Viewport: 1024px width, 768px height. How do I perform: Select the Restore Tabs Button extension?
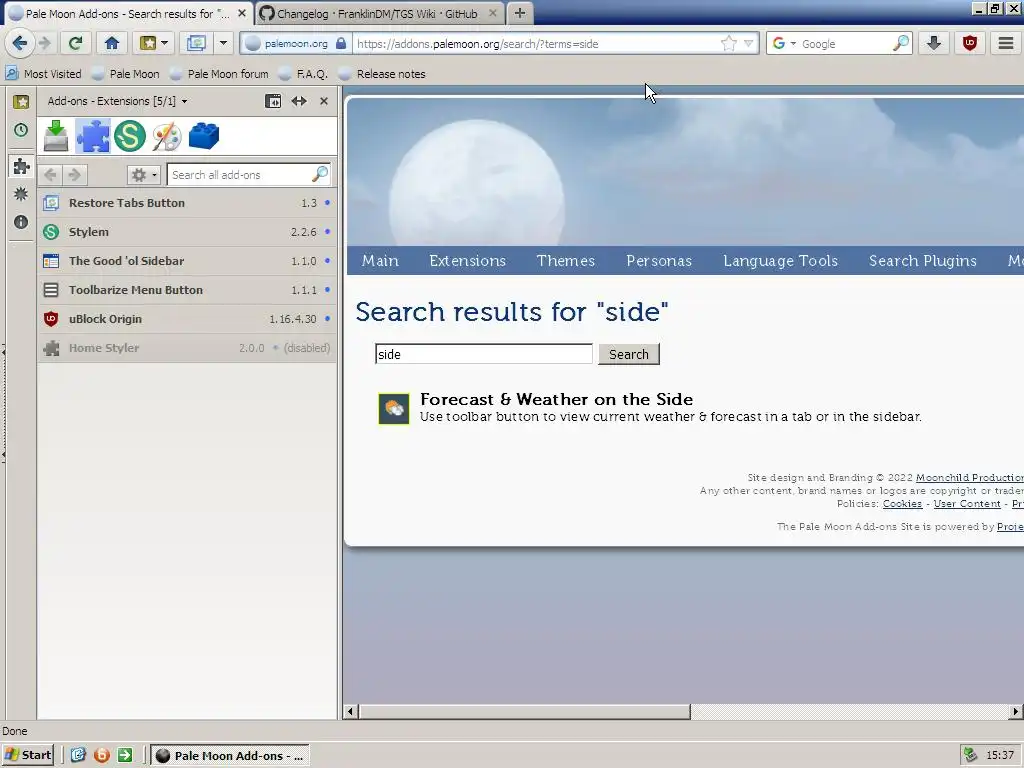pos(187,203)
